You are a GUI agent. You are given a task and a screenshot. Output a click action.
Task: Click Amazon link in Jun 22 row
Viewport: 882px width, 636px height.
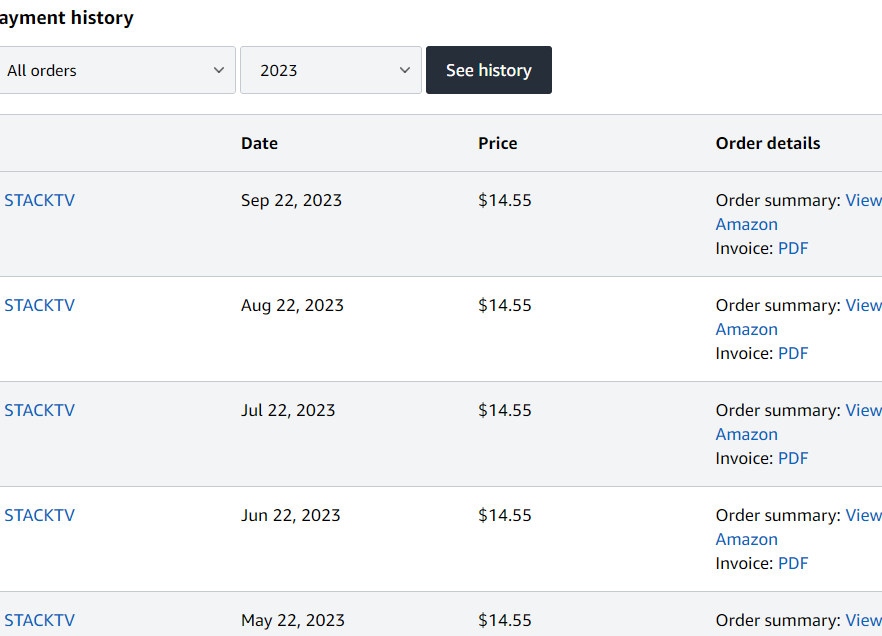(x=746, y=539)
